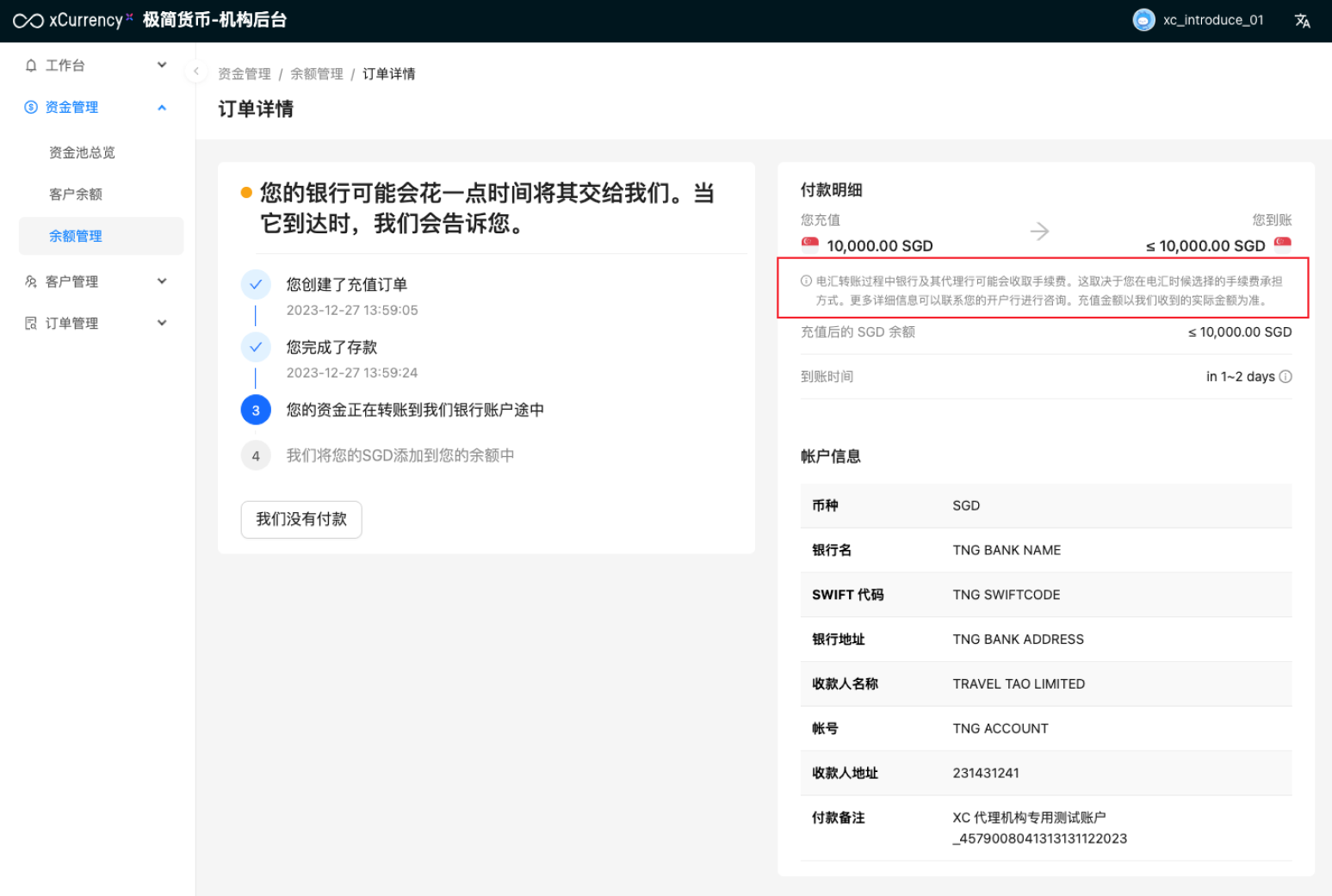Click the orange status dot by the headline
Image resolution: width=1332 pixels, height=896 pixels.
(246, 193)
